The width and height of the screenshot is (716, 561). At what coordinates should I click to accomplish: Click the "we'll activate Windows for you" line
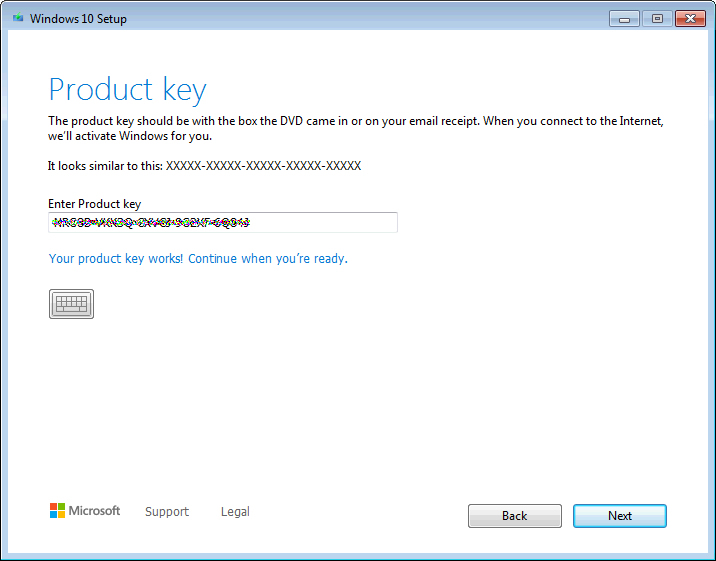(130, 136)
